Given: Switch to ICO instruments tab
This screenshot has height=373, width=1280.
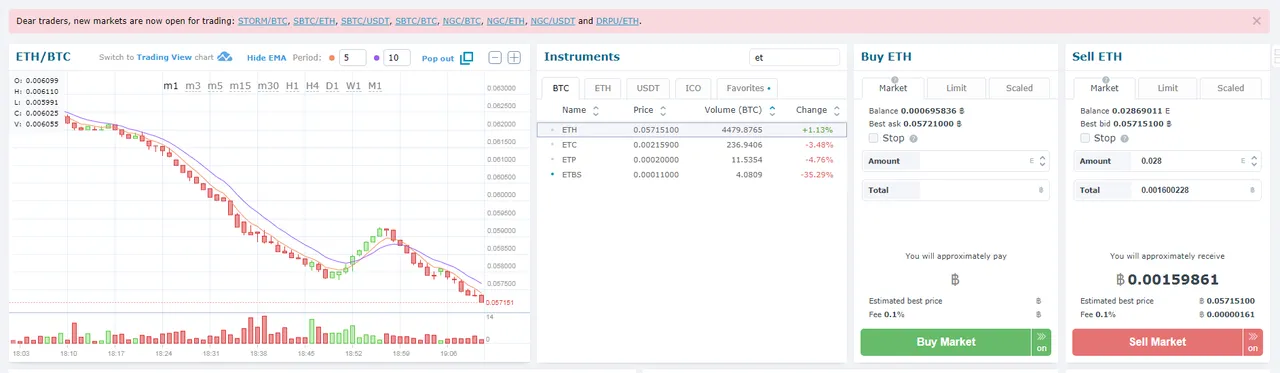Looking at the screenshot, I should [x=693, y=88].
